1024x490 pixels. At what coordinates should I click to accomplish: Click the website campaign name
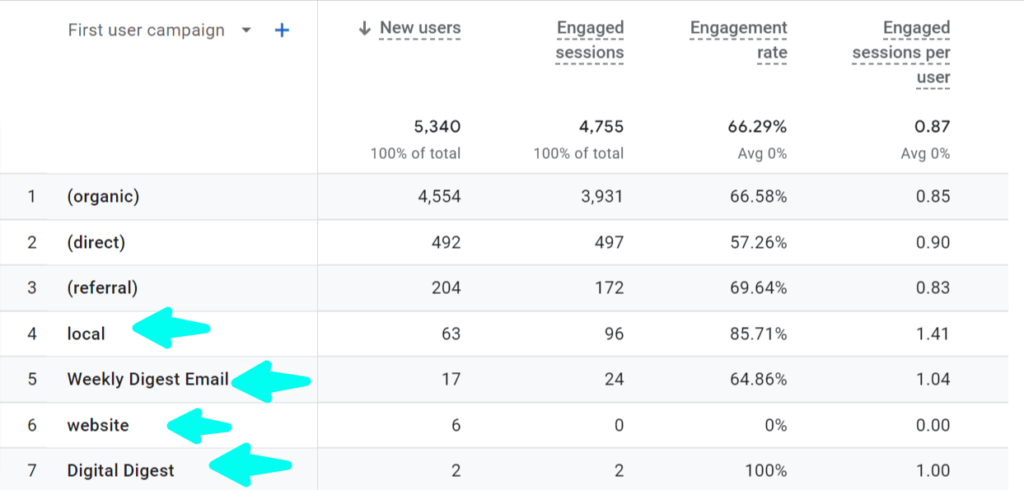pos(98,425)
